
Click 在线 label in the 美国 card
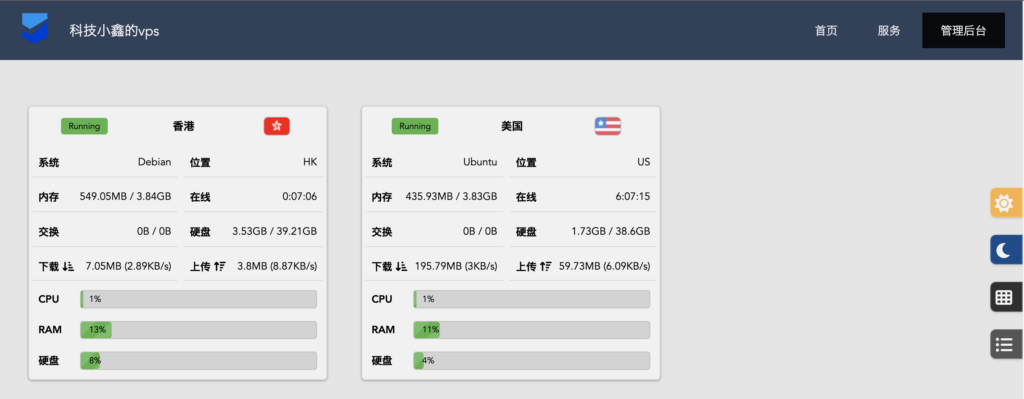(526, 197)
